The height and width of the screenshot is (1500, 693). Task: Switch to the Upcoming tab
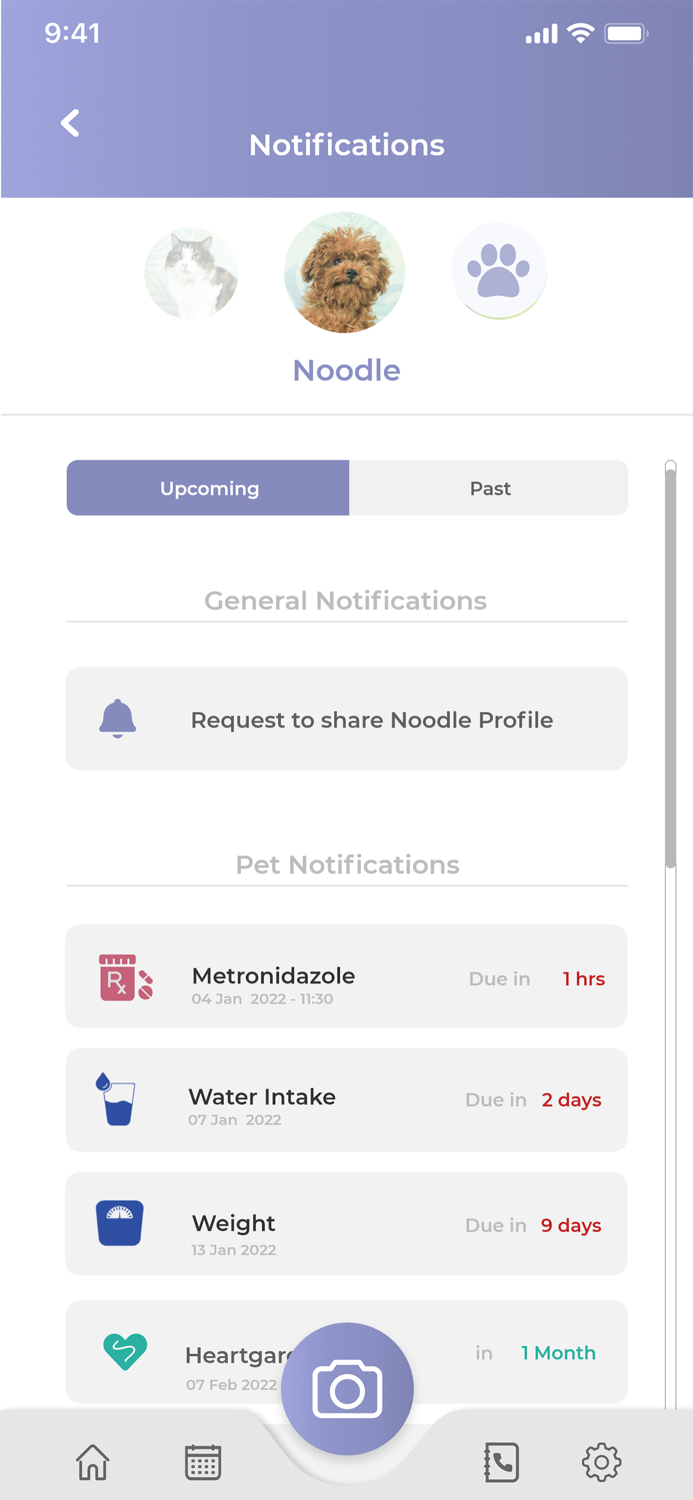(208, 488)
